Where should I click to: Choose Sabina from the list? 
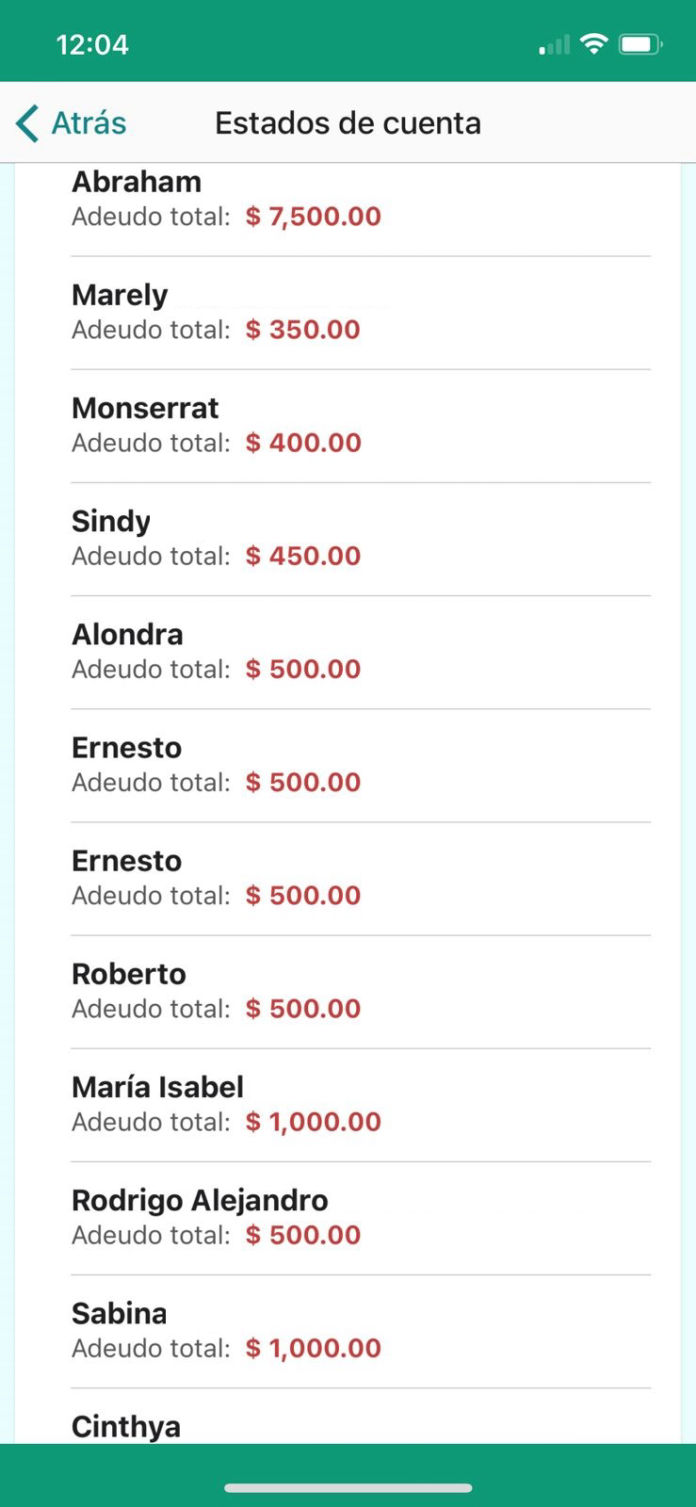119,1313
